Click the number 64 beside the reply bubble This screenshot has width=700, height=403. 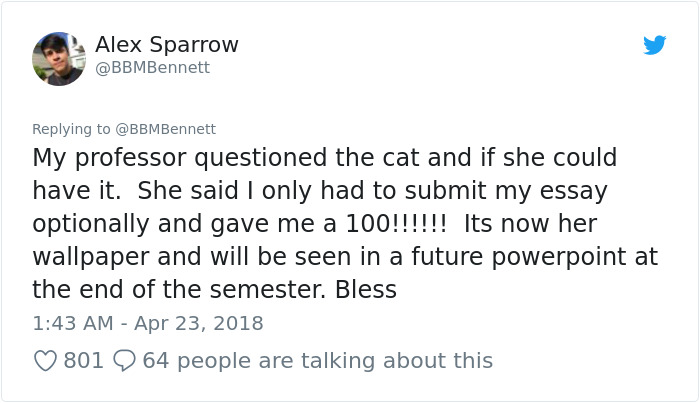pos(155,360)
